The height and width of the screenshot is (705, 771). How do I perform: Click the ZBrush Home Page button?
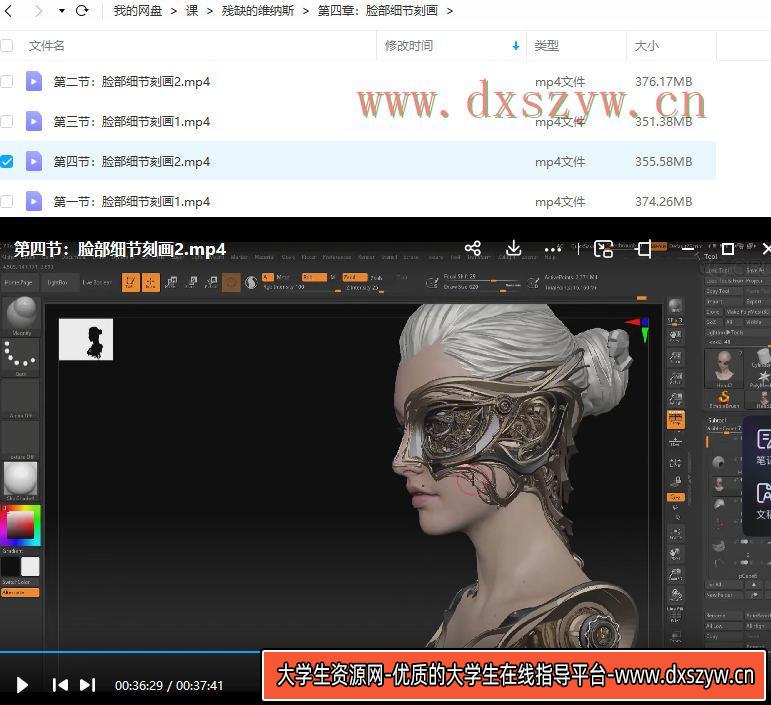click(19, 283)
